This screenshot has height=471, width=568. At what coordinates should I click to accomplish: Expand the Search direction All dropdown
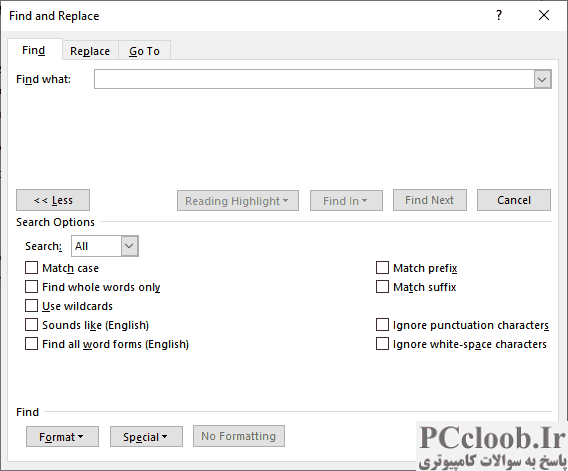[x=129, y=246]
